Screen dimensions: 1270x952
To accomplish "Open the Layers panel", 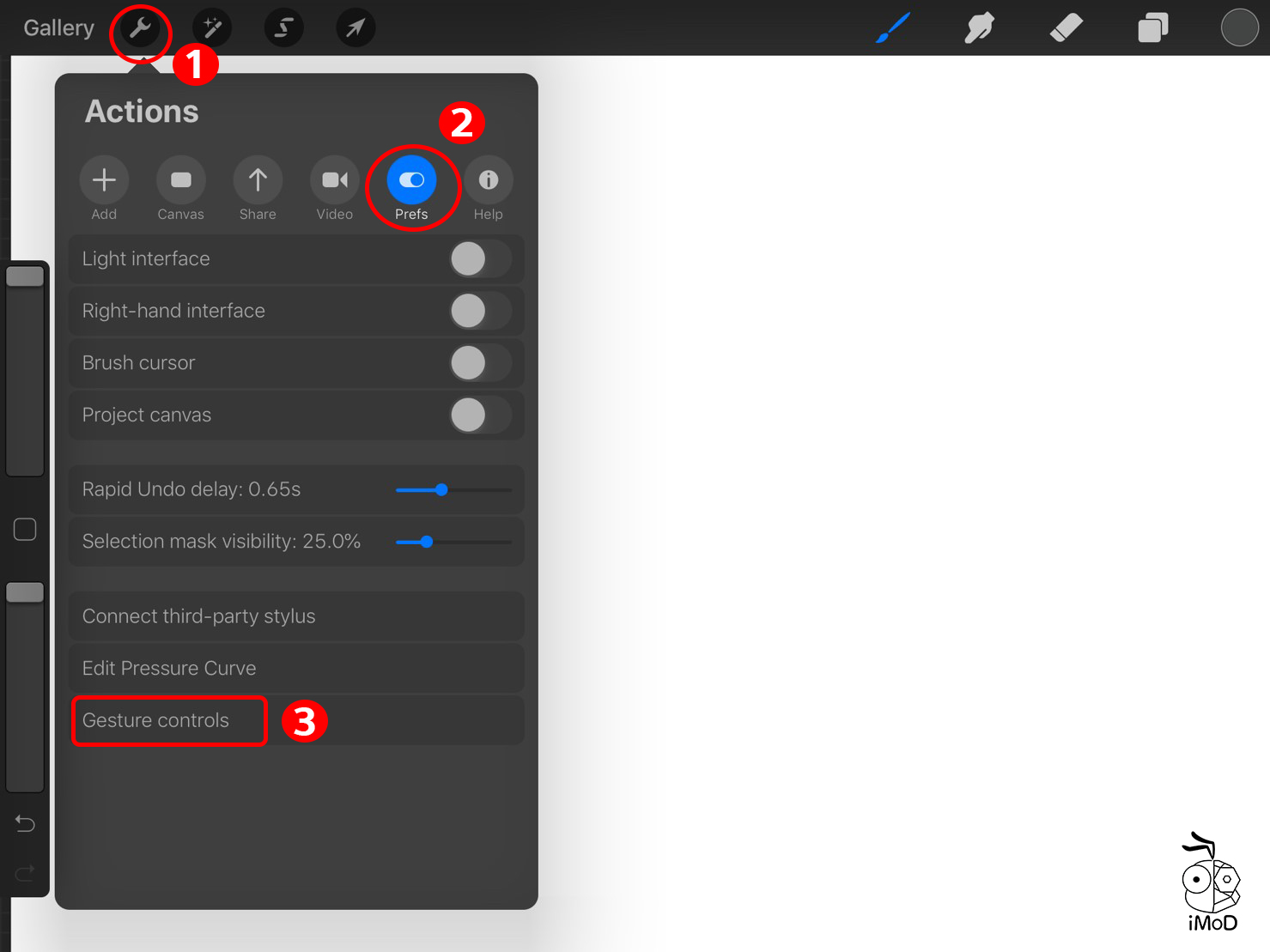I will [x=1152, y=28].
